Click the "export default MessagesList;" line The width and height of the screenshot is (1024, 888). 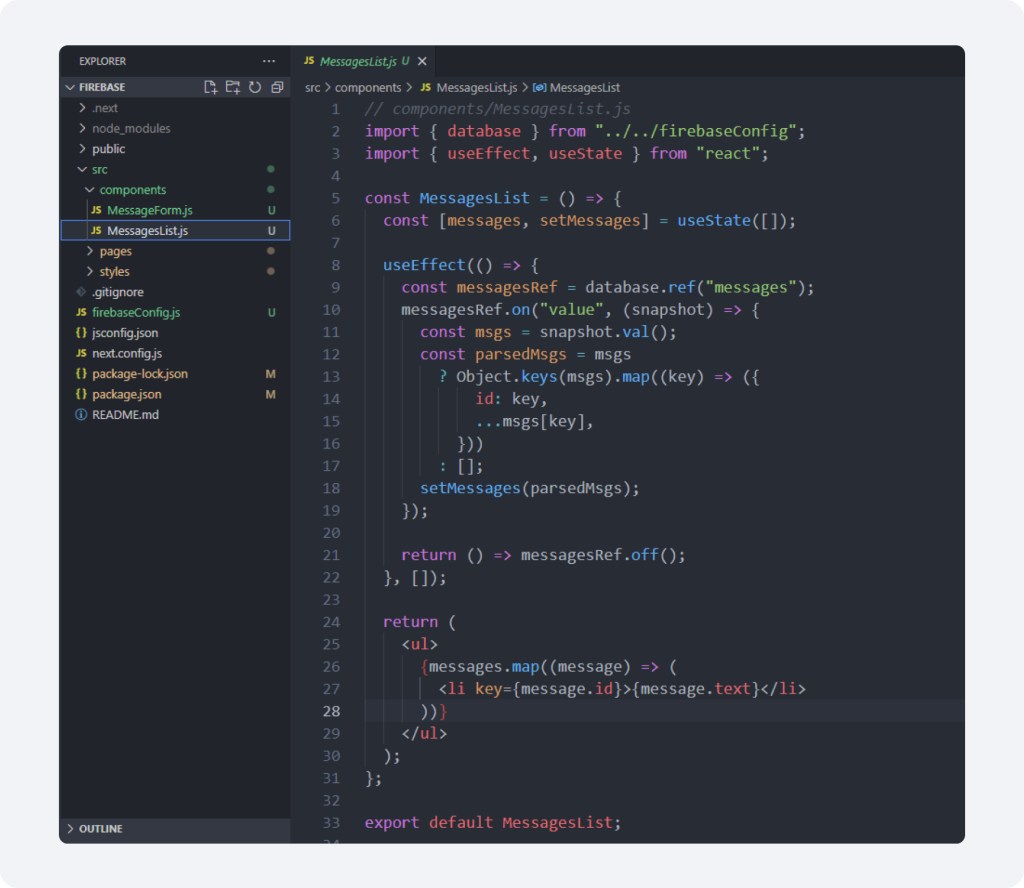click(492, 823)
